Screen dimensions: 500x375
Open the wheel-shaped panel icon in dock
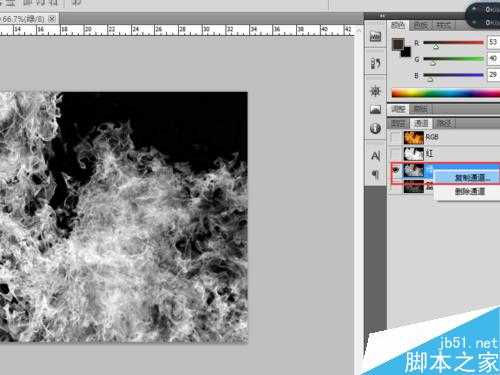(375, 91)
